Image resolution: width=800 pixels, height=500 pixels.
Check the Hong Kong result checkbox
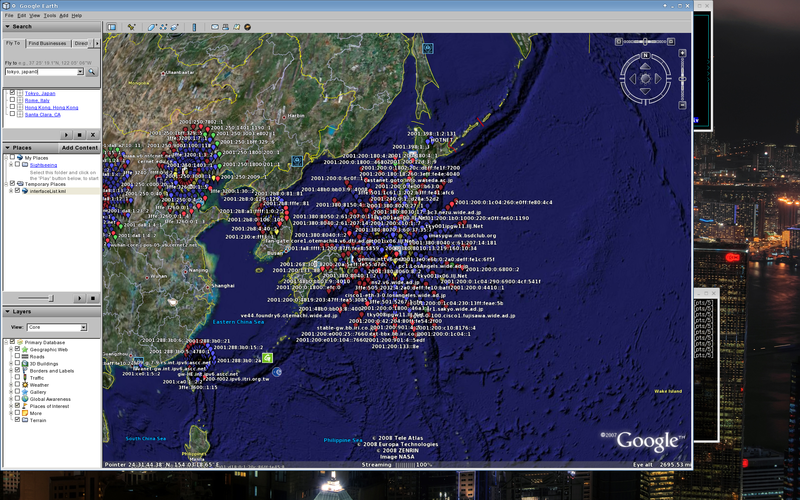click(x=12, y=107)
